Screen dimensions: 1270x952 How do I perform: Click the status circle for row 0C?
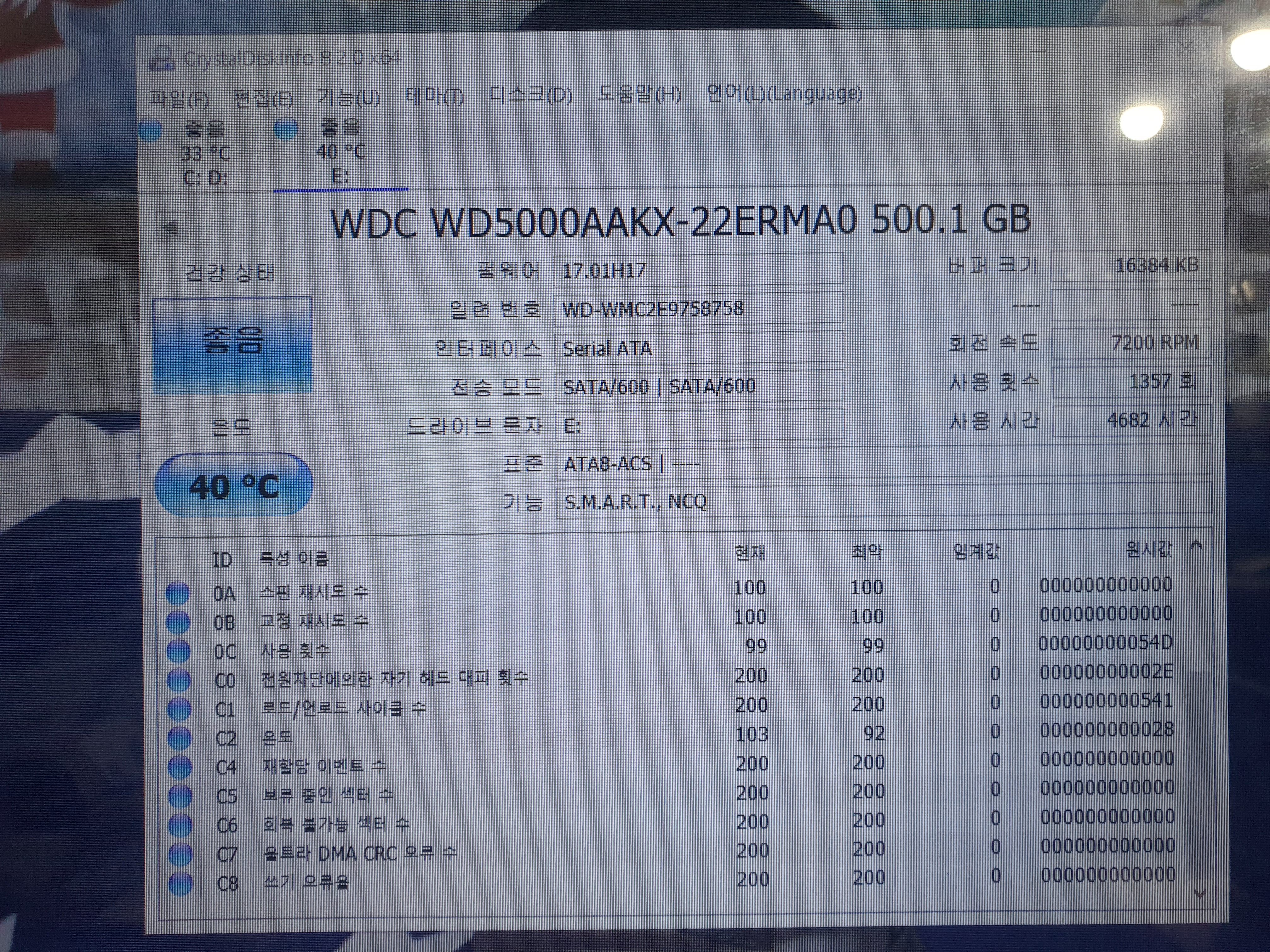(179, 651)
